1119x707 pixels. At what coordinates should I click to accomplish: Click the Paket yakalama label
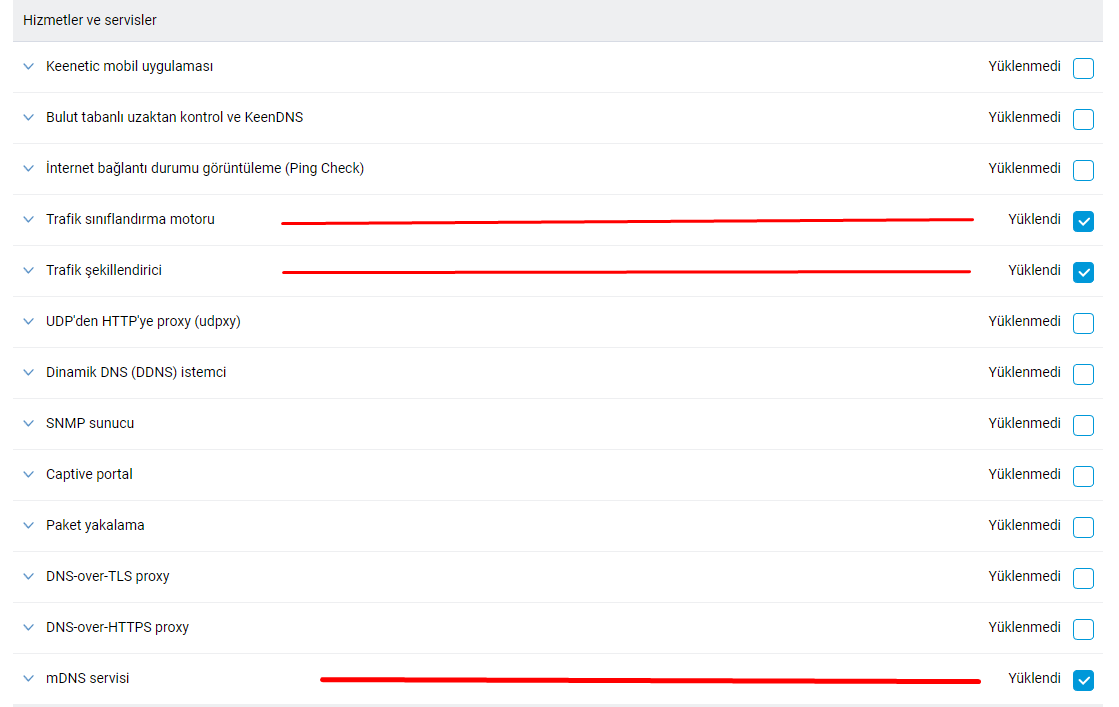tap(95, 525)
